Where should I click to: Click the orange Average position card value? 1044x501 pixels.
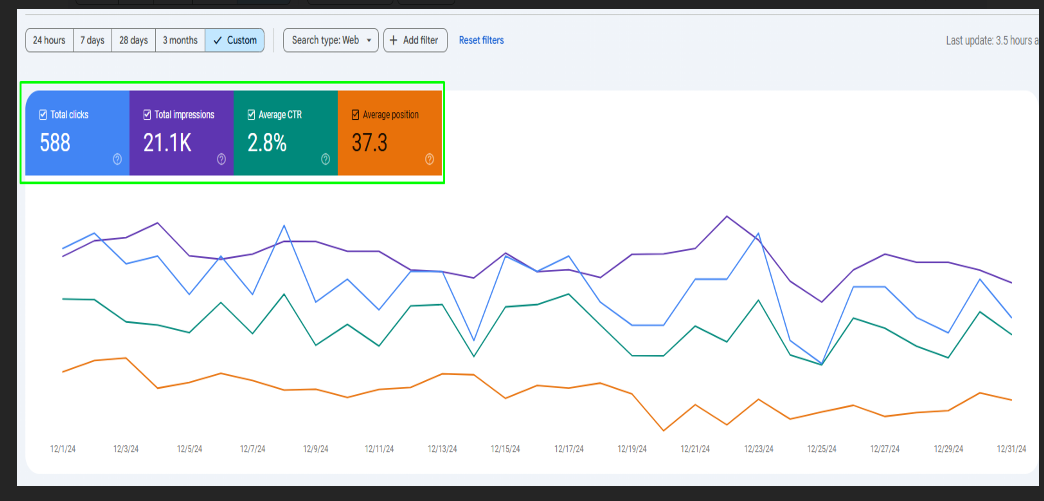tap(370, 143)
